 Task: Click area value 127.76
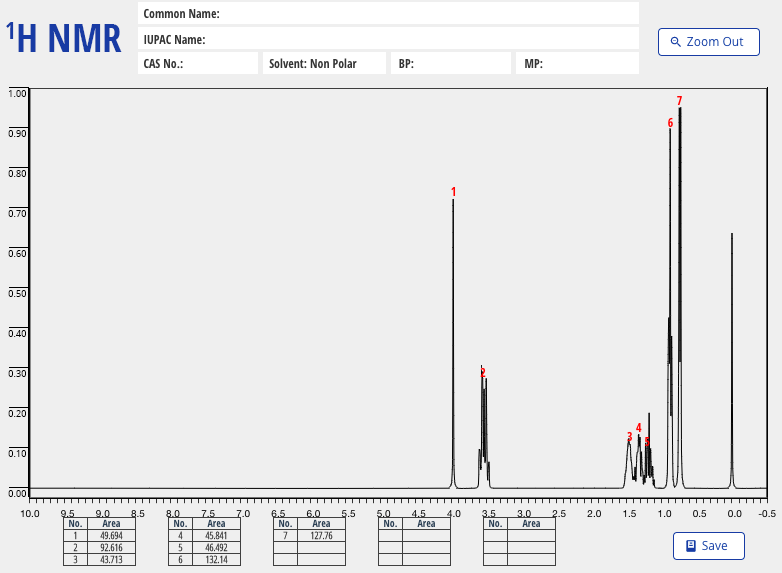[x=321, y=536]
